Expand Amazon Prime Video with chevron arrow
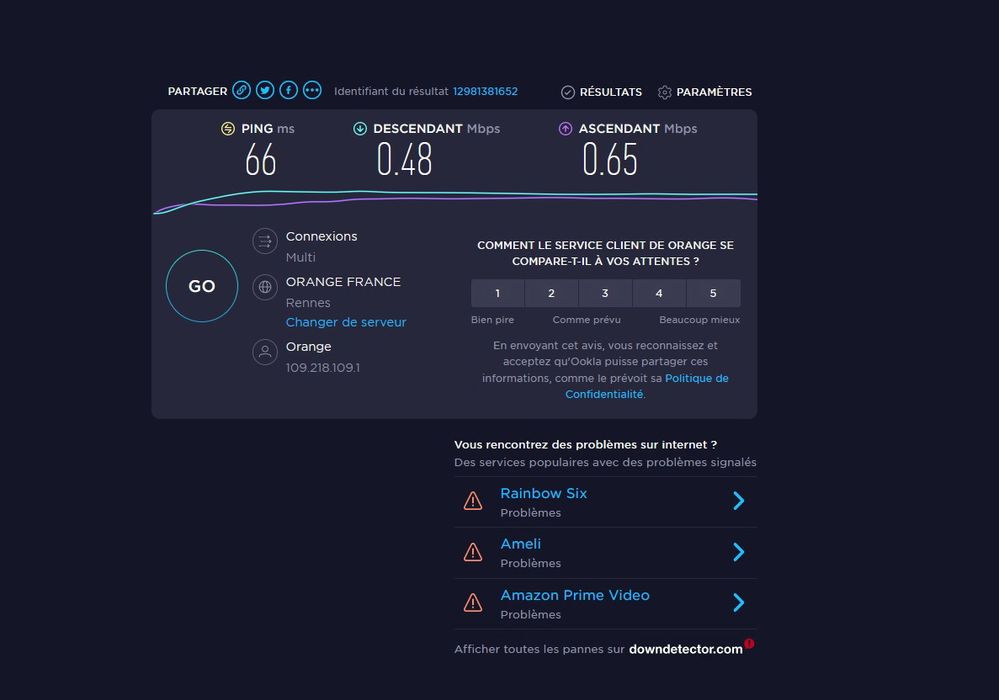The image size is (999, 700). [x=738, y=603]
